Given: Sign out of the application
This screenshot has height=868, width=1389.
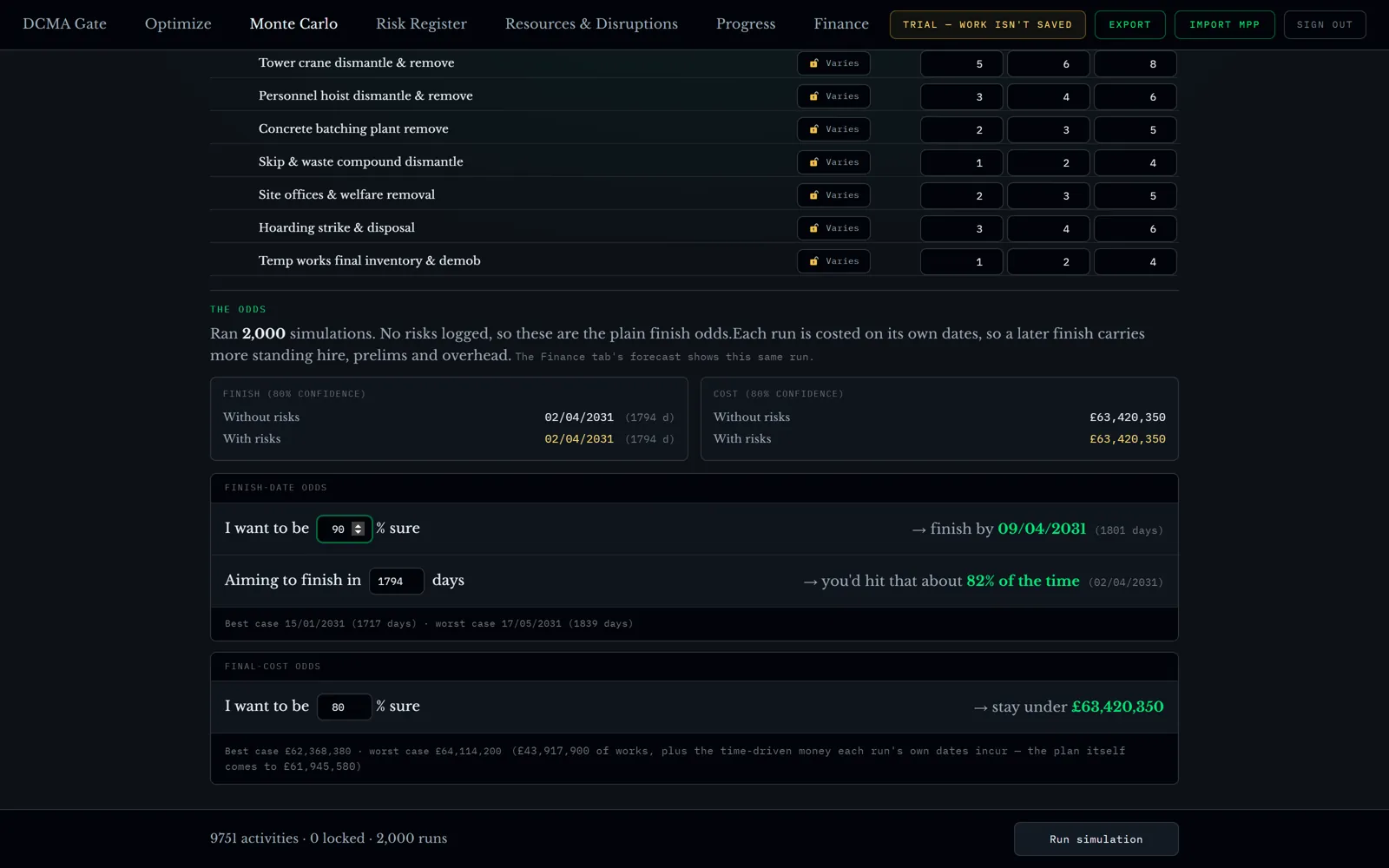Looking at the screenshot, I should pos(1325,24).
